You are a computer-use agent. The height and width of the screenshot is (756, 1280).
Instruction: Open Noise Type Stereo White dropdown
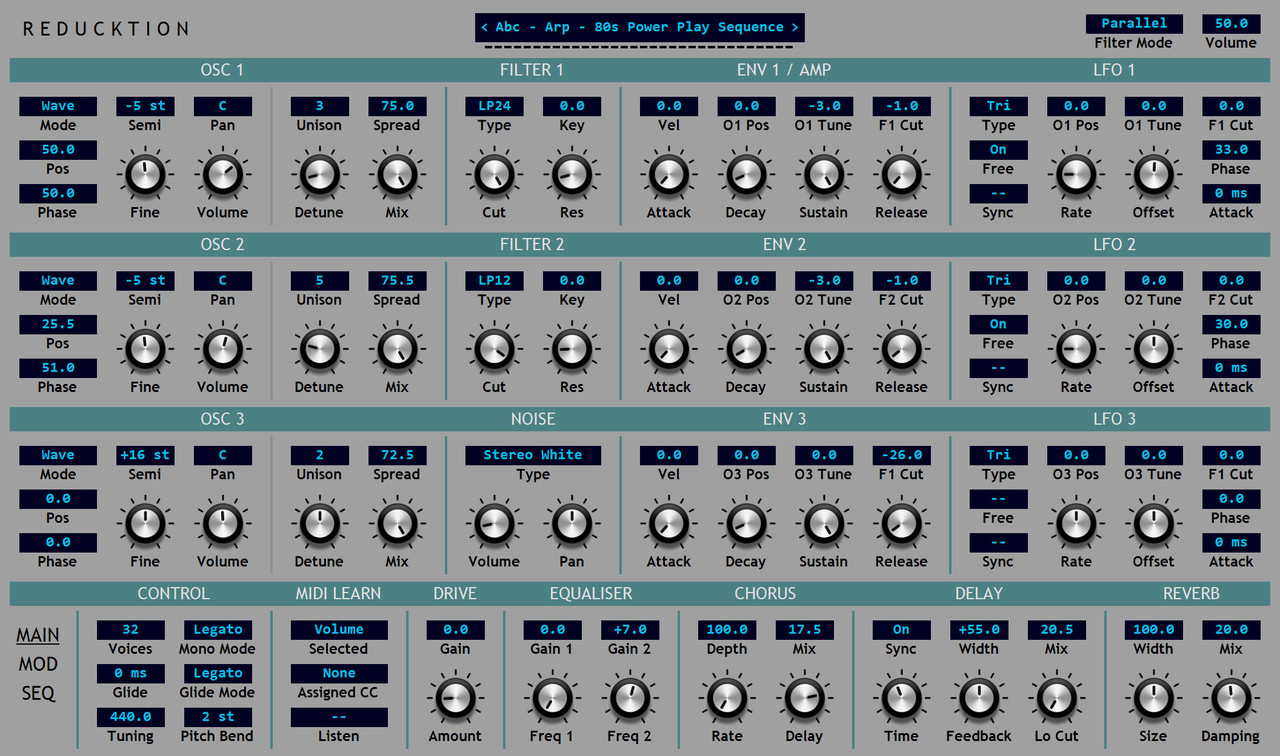point(533,455)
